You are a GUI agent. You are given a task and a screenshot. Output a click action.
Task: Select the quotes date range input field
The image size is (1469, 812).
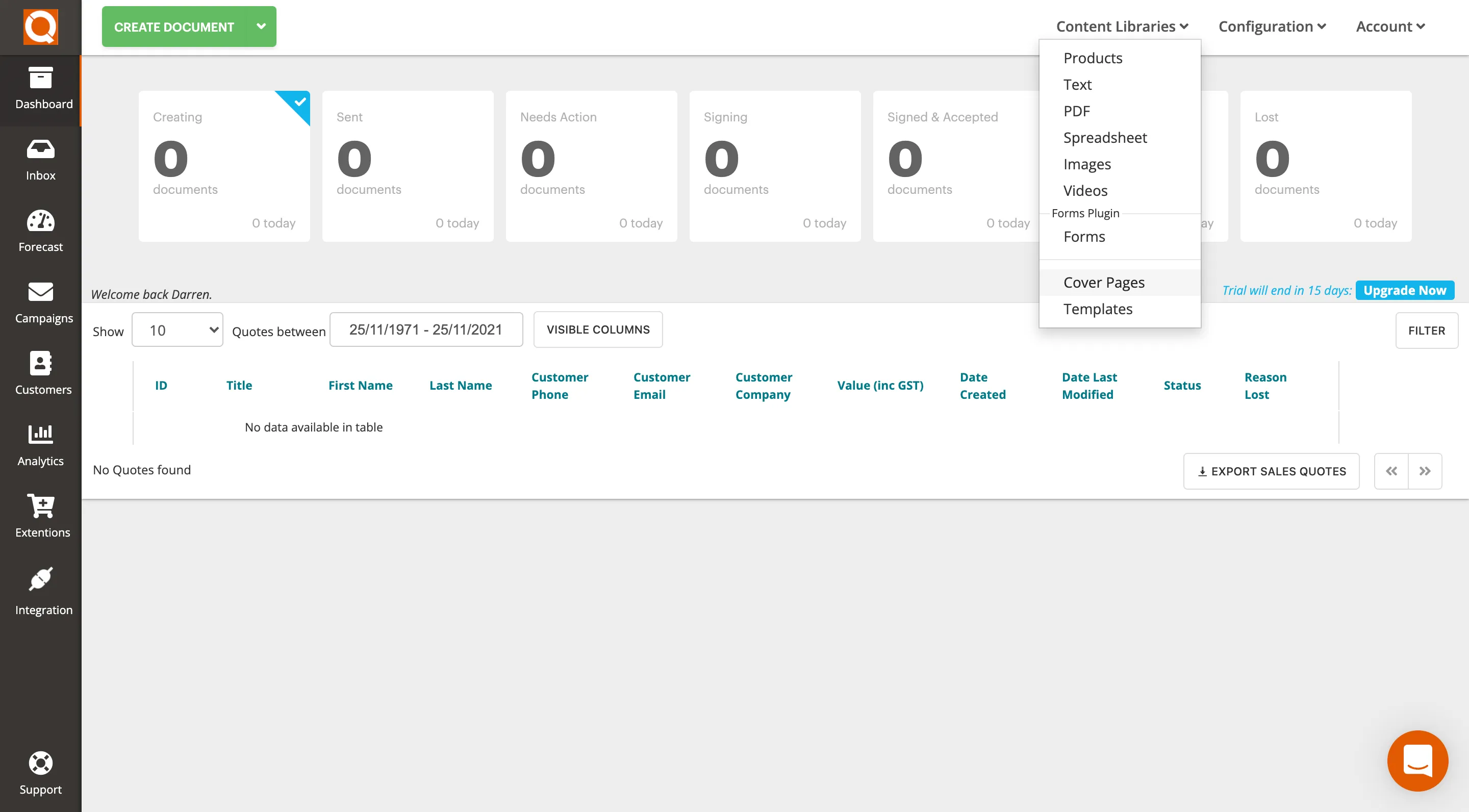[426, 328]
